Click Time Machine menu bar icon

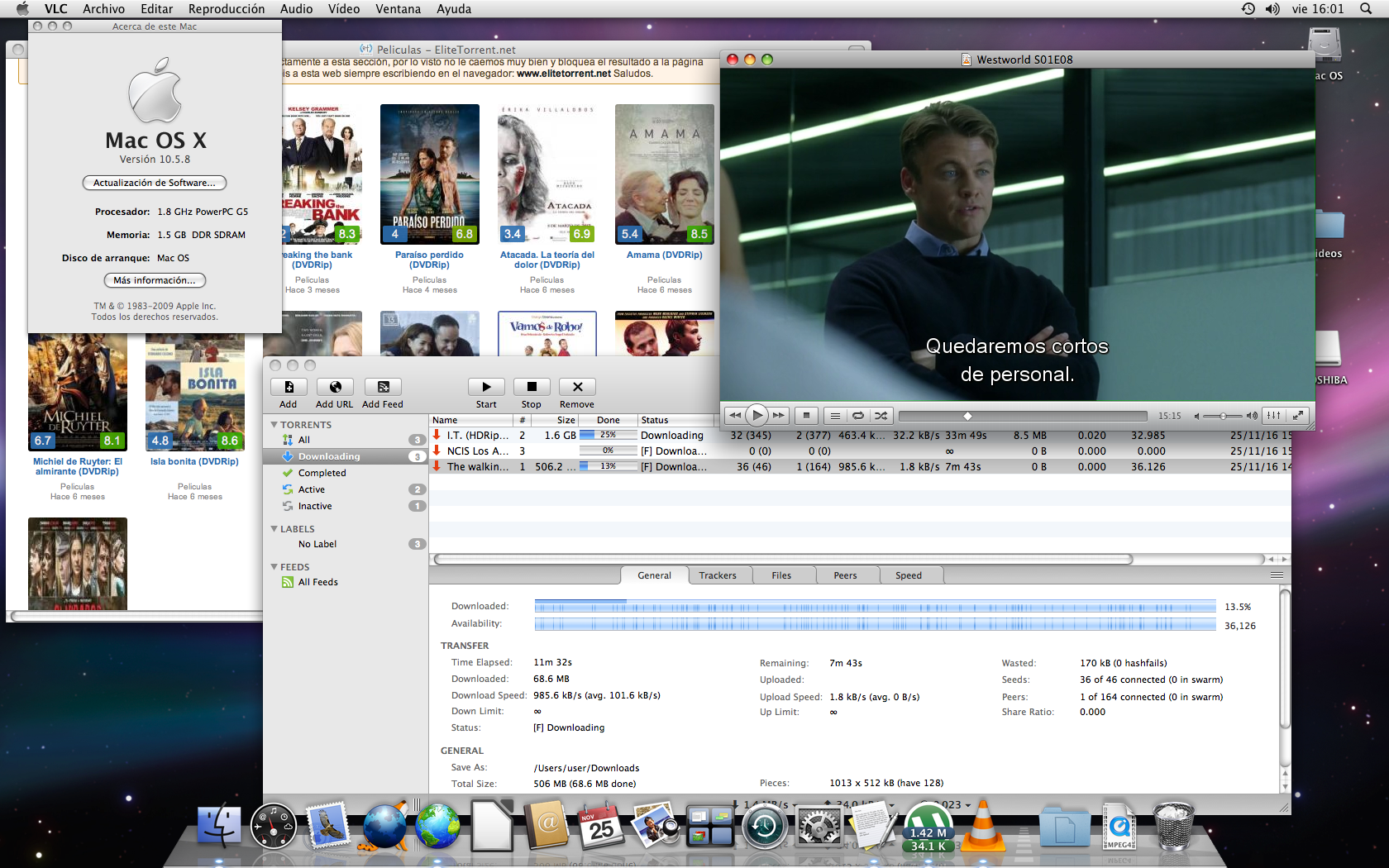tap(1248, 9)
